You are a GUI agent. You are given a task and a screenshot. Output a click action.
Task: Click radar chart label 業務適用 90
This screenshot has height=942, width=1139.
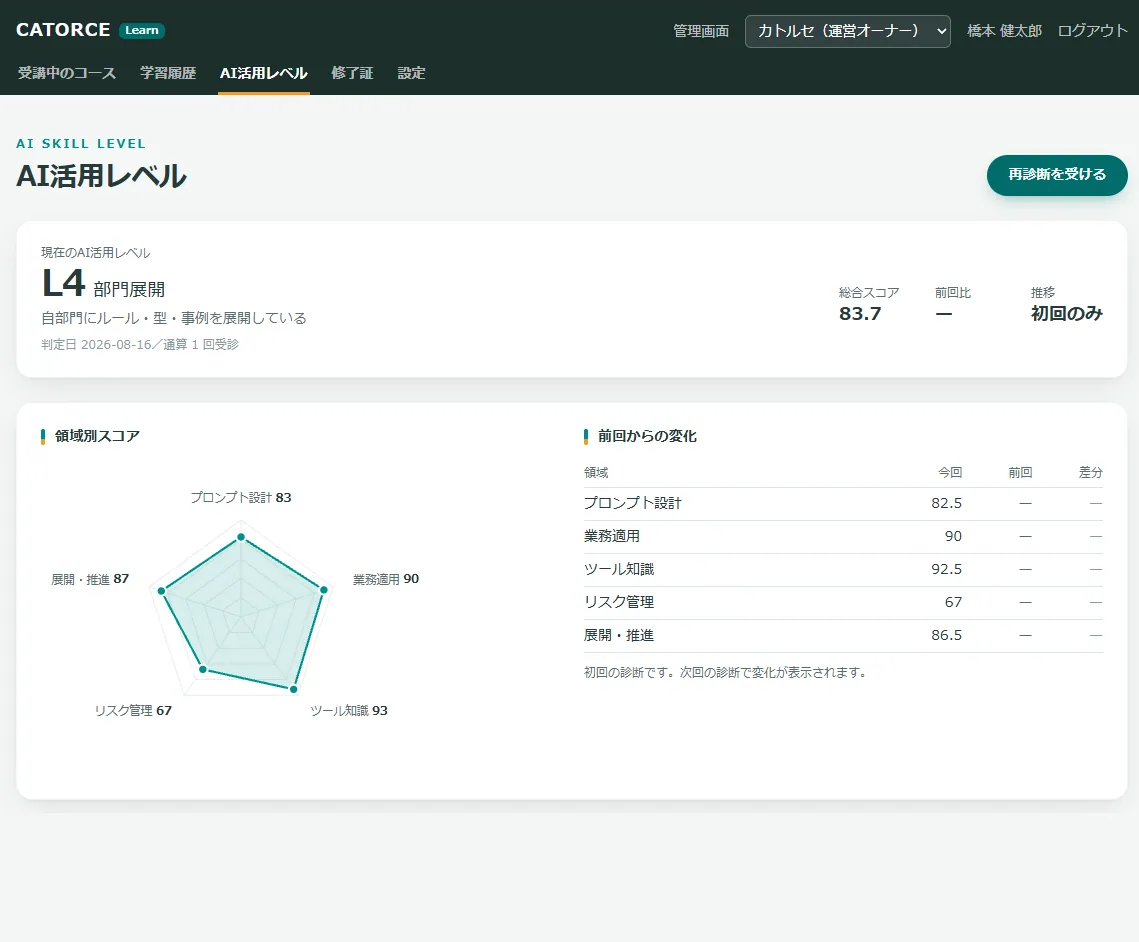(386, 579)
